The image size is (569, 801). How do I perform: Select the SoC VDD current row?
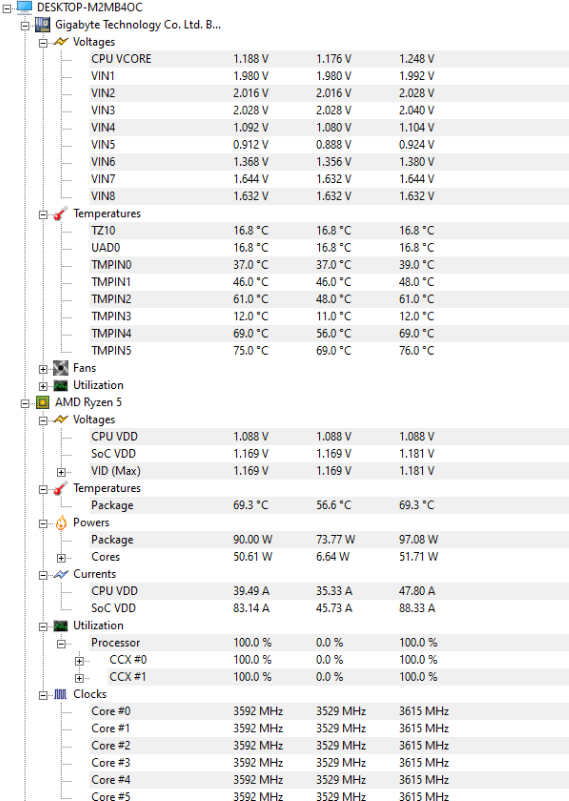tap(329, 608)
